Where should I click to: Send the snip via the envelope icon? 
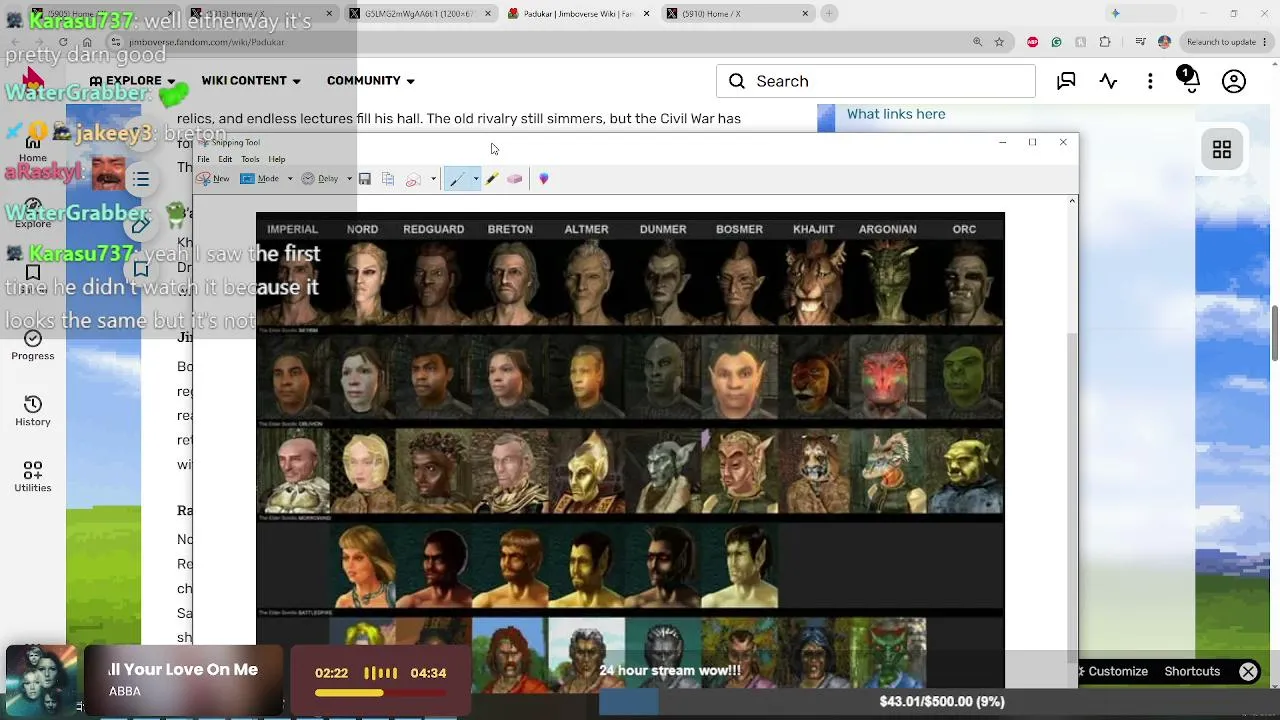click(x=412, y=179)
